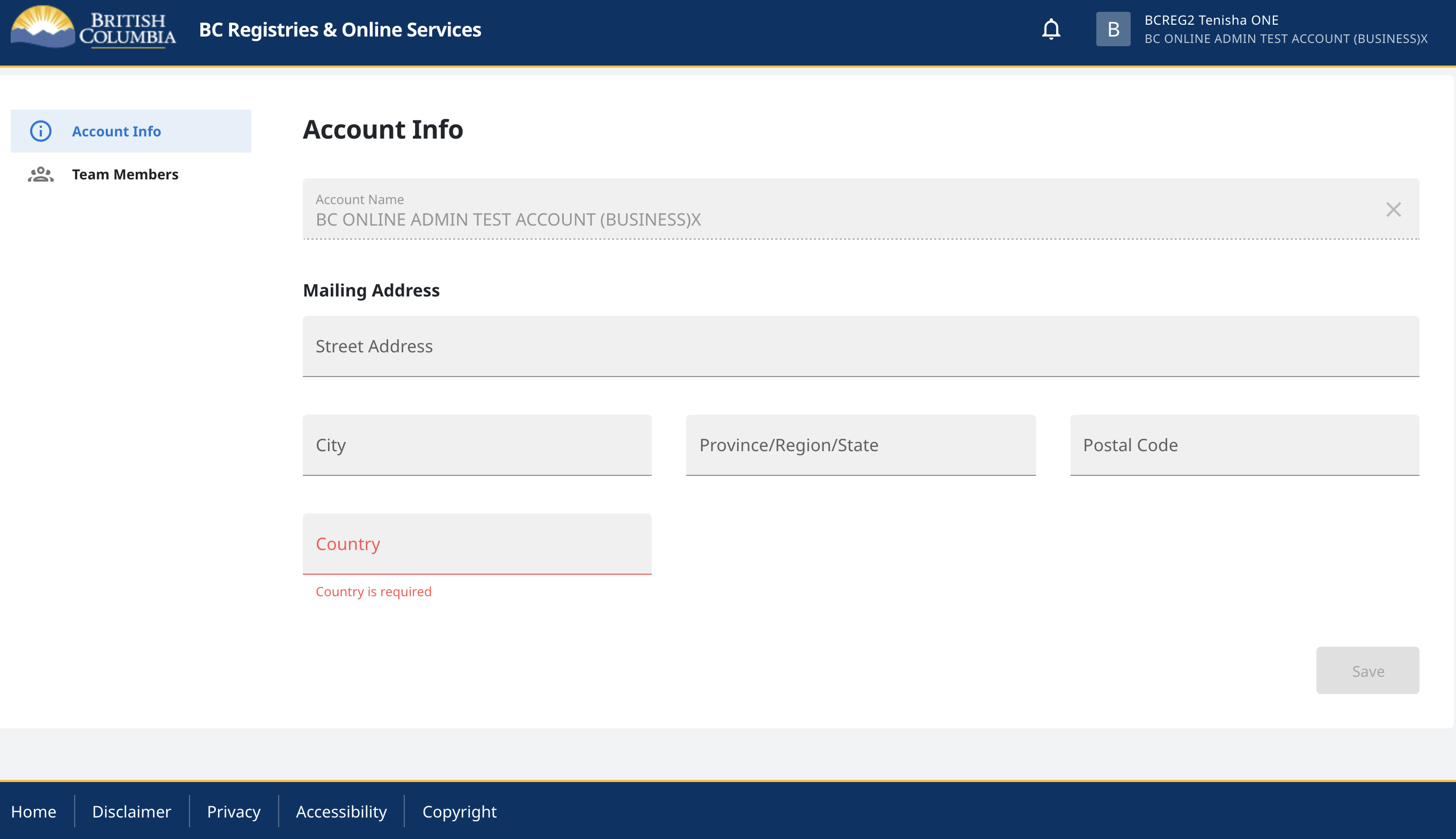
Task: Click the notification bell icon
Action: tap(1051, 29)
